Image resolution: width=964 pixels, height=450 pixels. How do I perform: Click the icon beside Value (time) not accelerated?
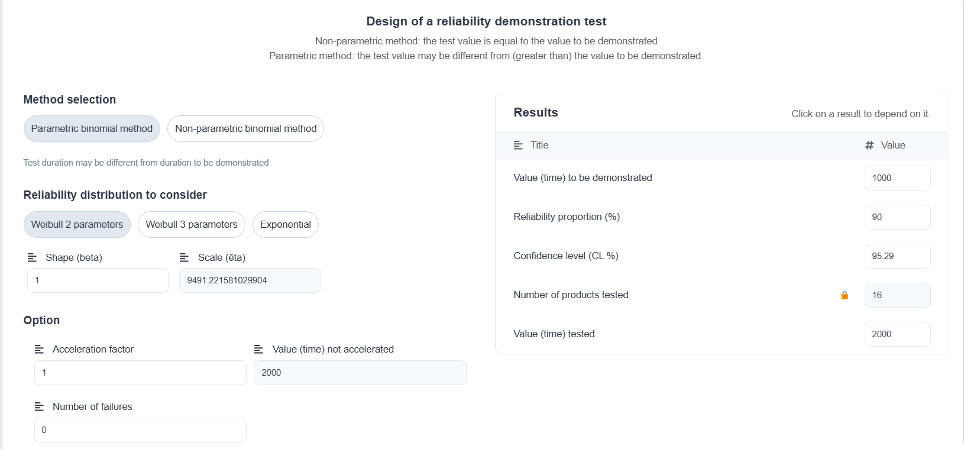259,349
